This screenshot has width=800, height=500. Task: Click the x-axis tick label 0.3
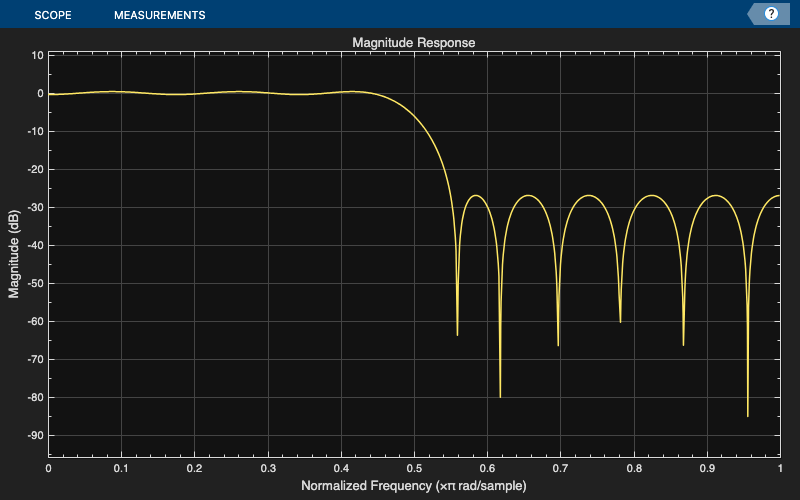[268, 468]
